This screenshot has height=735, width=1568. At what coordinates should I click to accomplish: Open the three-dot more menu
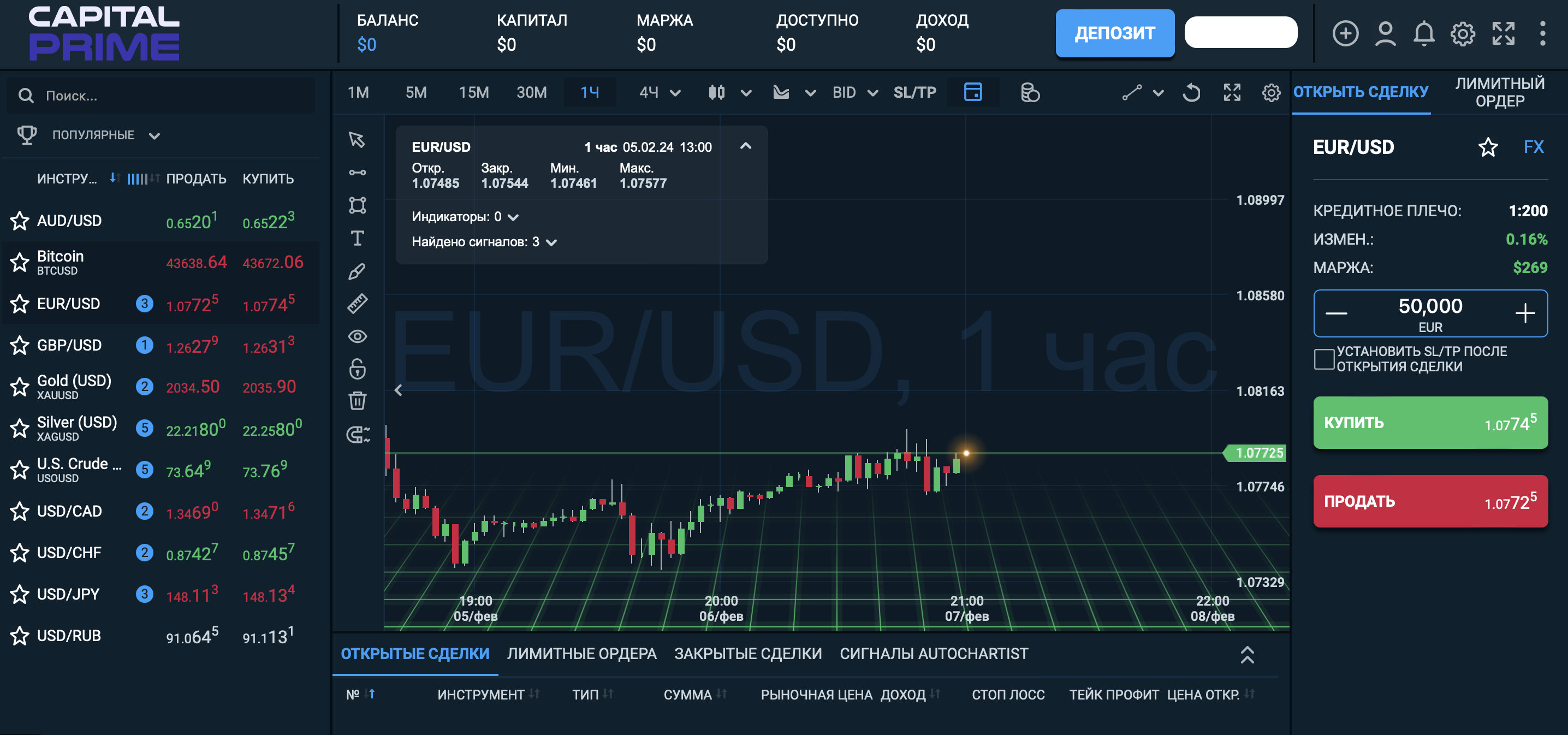pyautogui.click(x=1542, y=33)
